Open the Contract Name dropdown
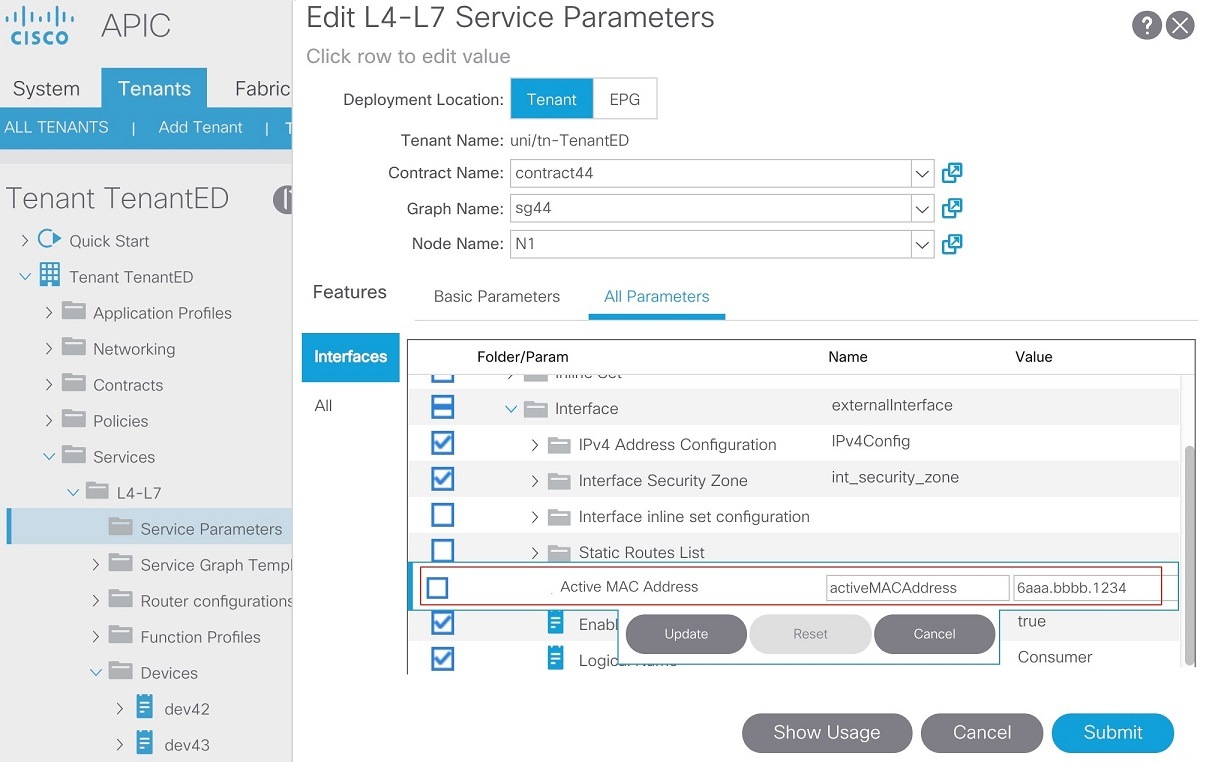1230x762 pixels. (921, 173)
